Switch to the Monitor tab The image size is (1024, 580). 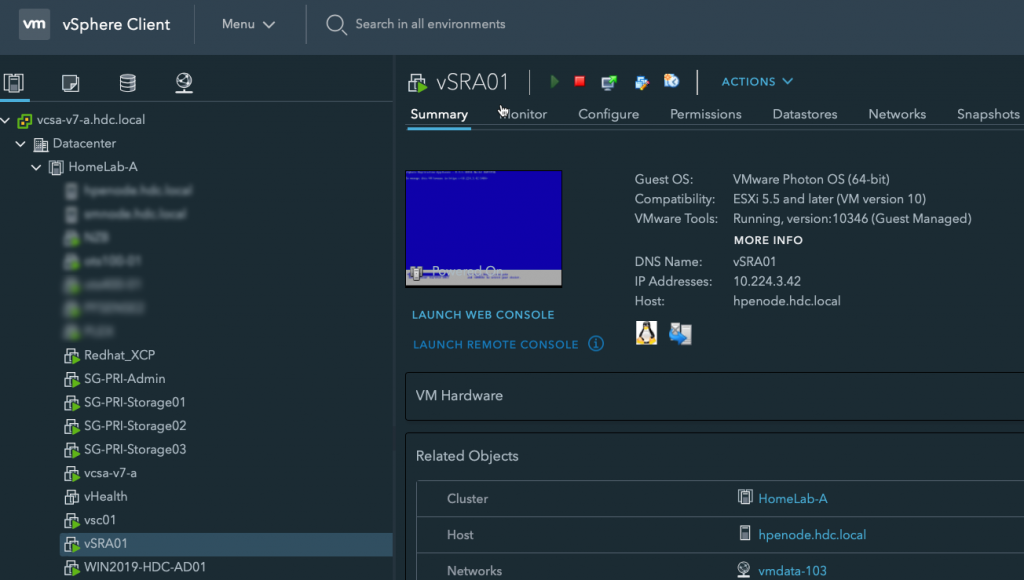[x=523, y=114]
